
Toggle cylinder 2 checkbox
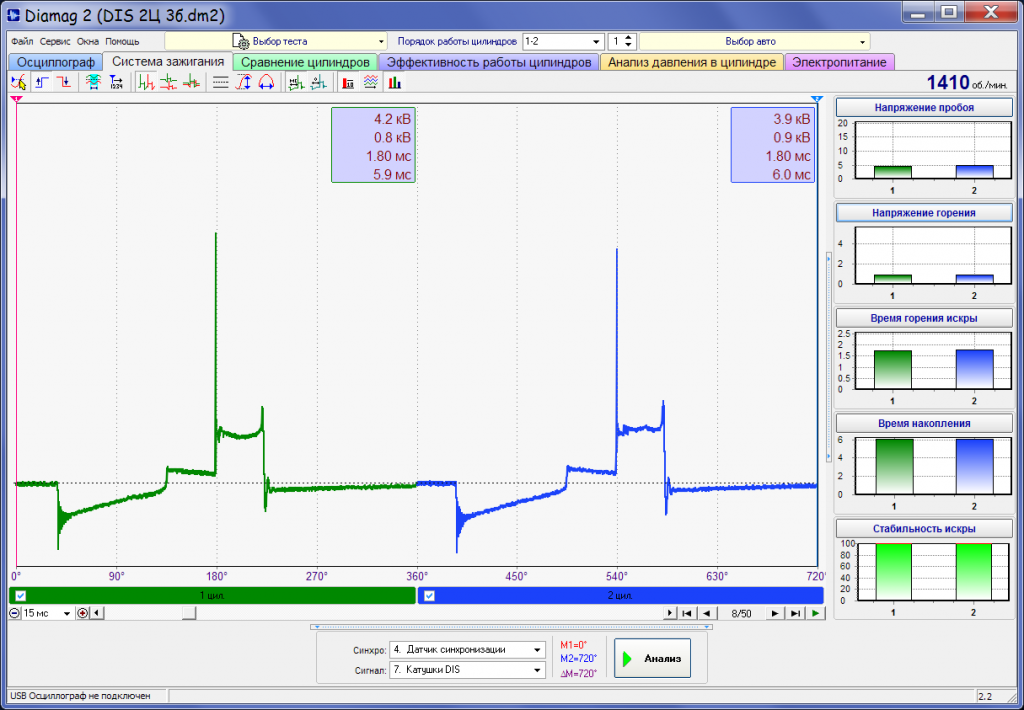tap(429, 596)
